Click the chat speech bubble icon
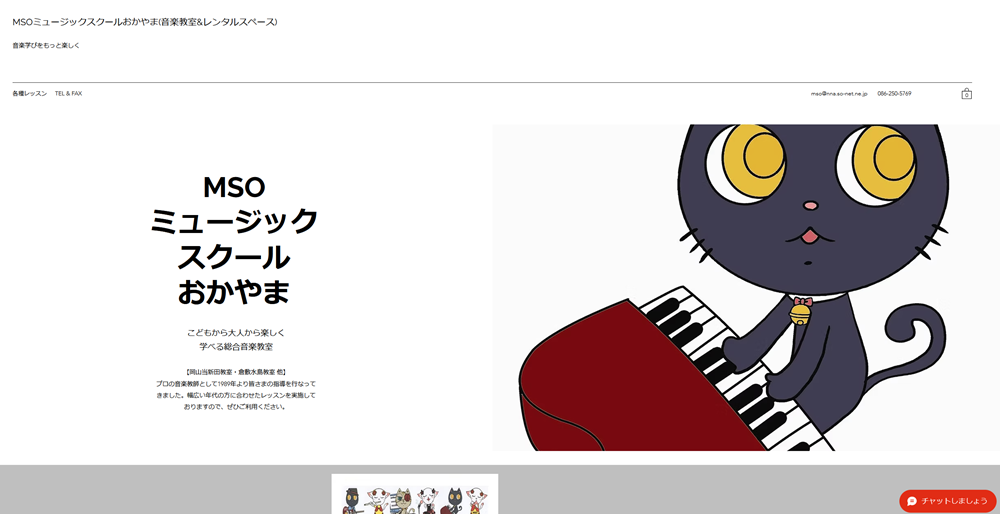The height and width of the screenshot is (514, 1000). click(911, 501)
